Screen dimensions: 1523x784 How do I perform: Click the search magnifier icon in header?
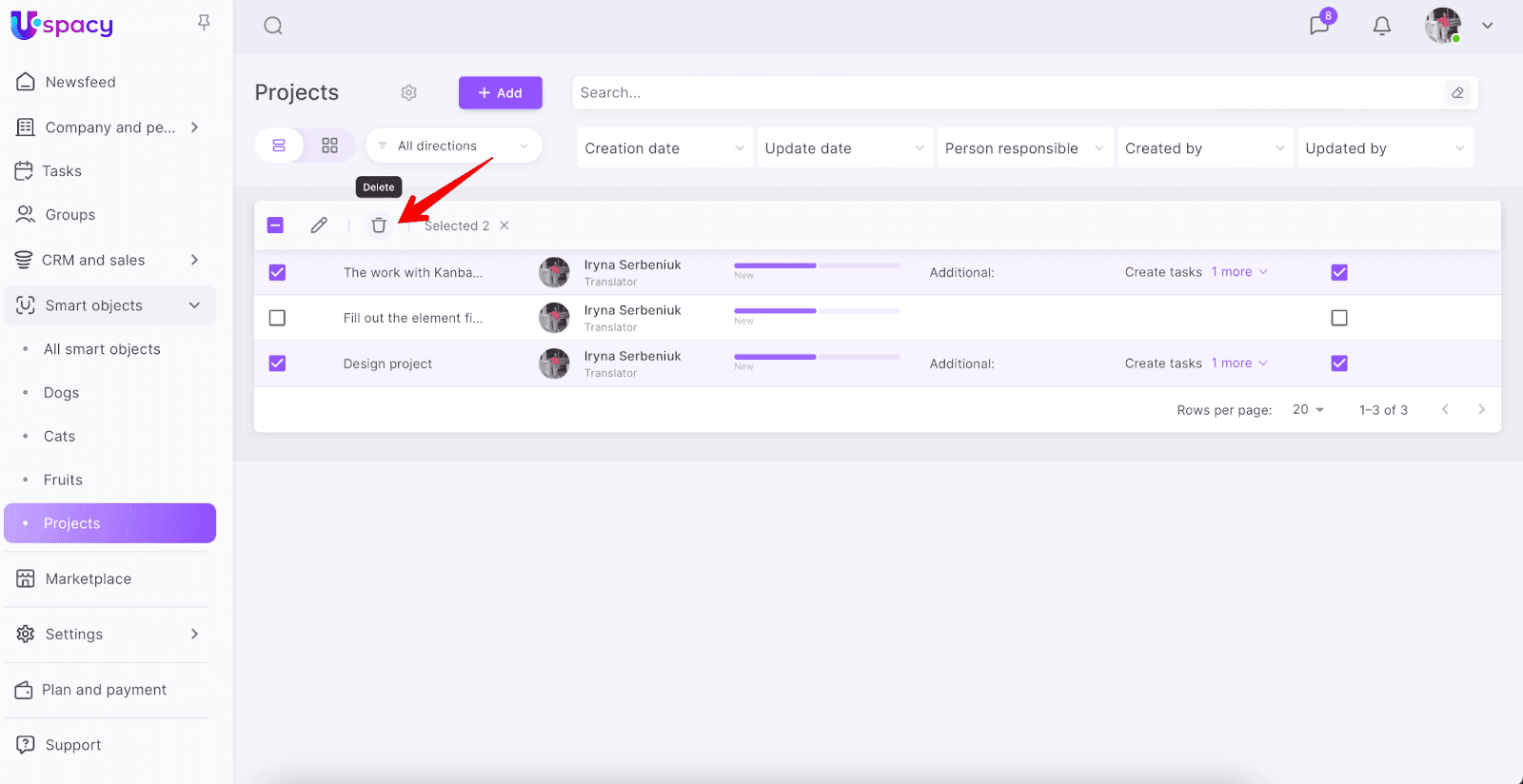[273, 26]
